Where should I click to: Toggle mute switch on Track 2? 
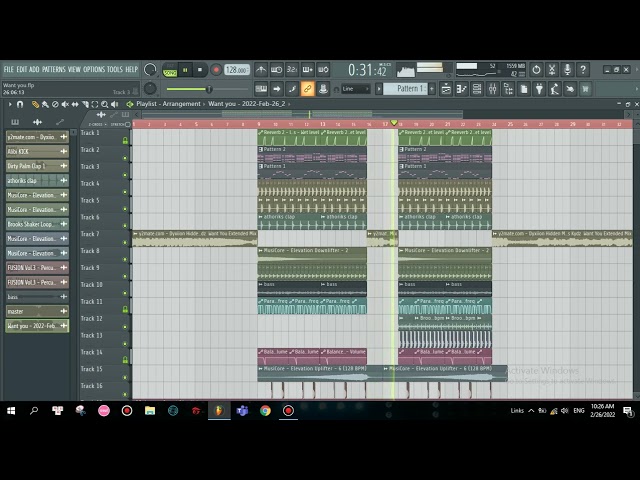(x=125, y=158)
